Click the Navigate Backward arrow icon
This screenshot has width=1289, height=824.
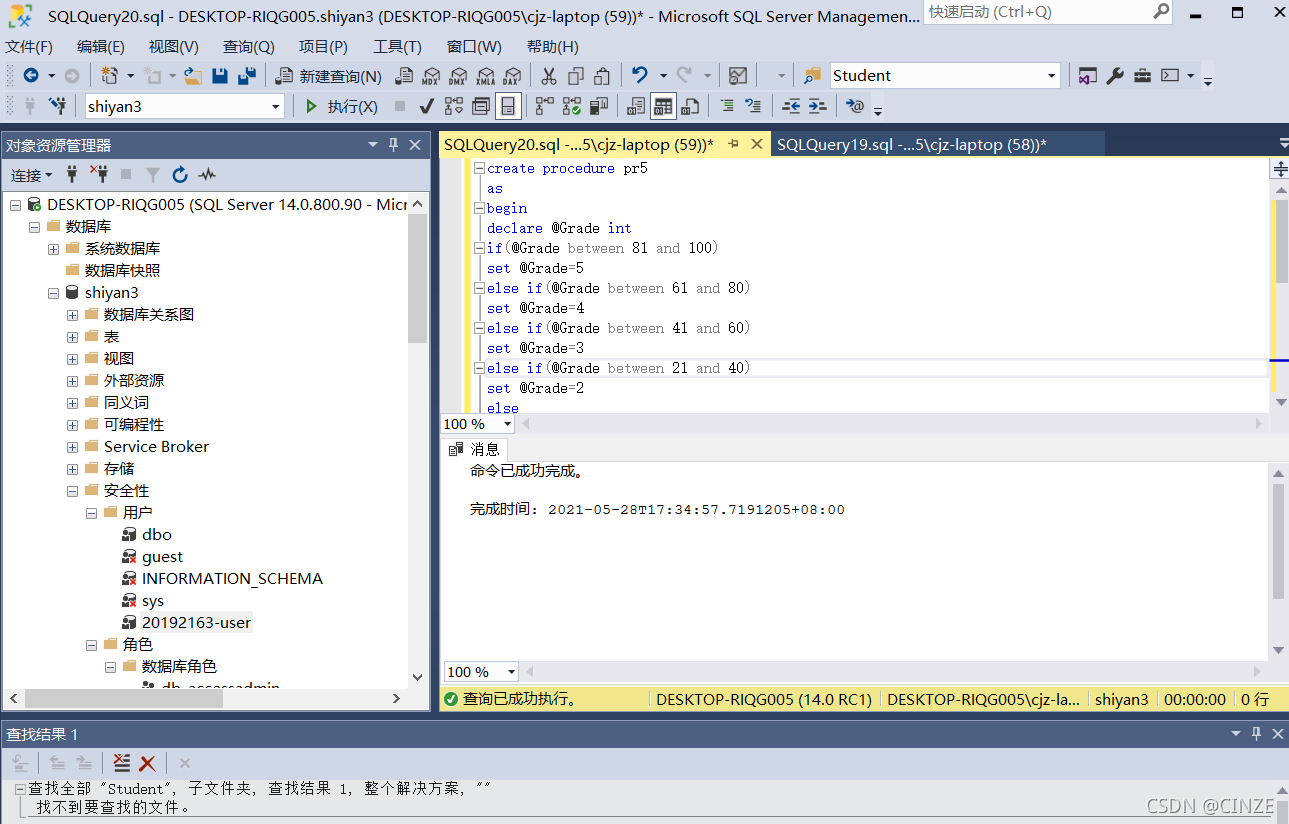32,75
